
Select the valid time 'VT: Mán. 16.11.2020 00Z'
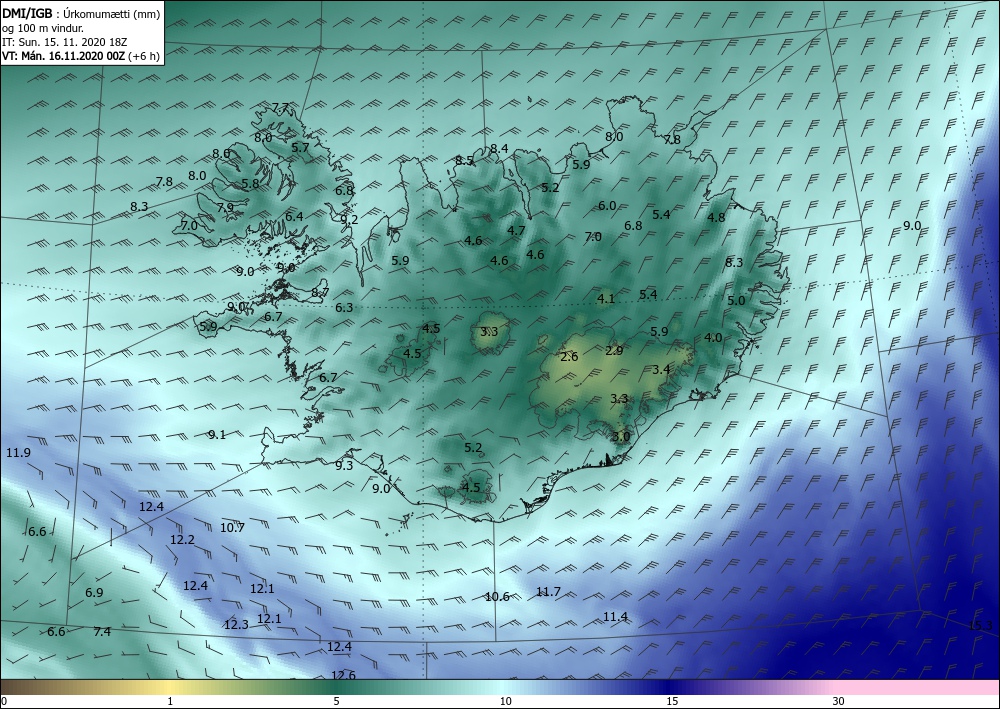(x=64, y=56)
